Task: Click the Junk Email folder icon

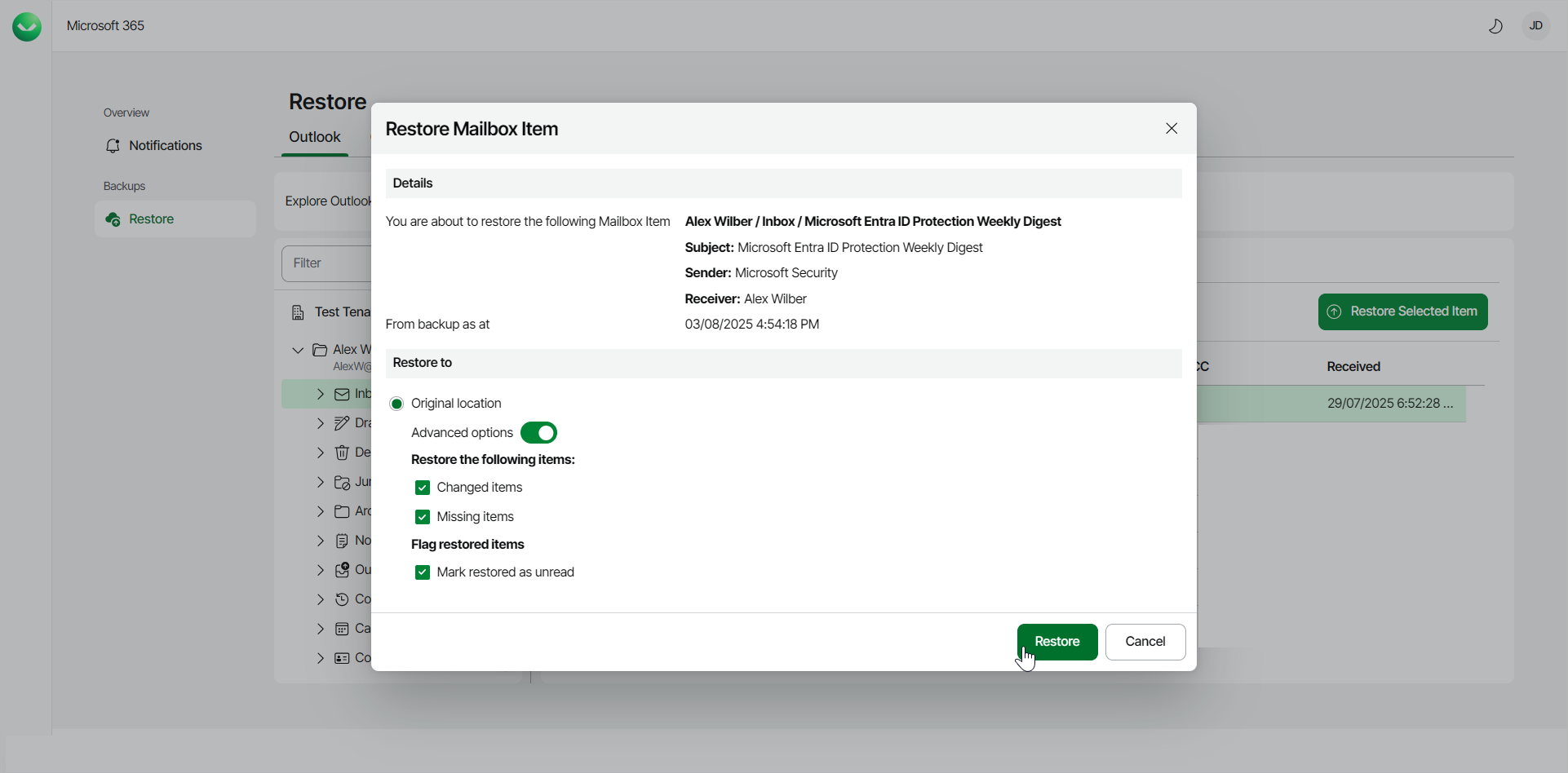Action: tap(342, 482)
